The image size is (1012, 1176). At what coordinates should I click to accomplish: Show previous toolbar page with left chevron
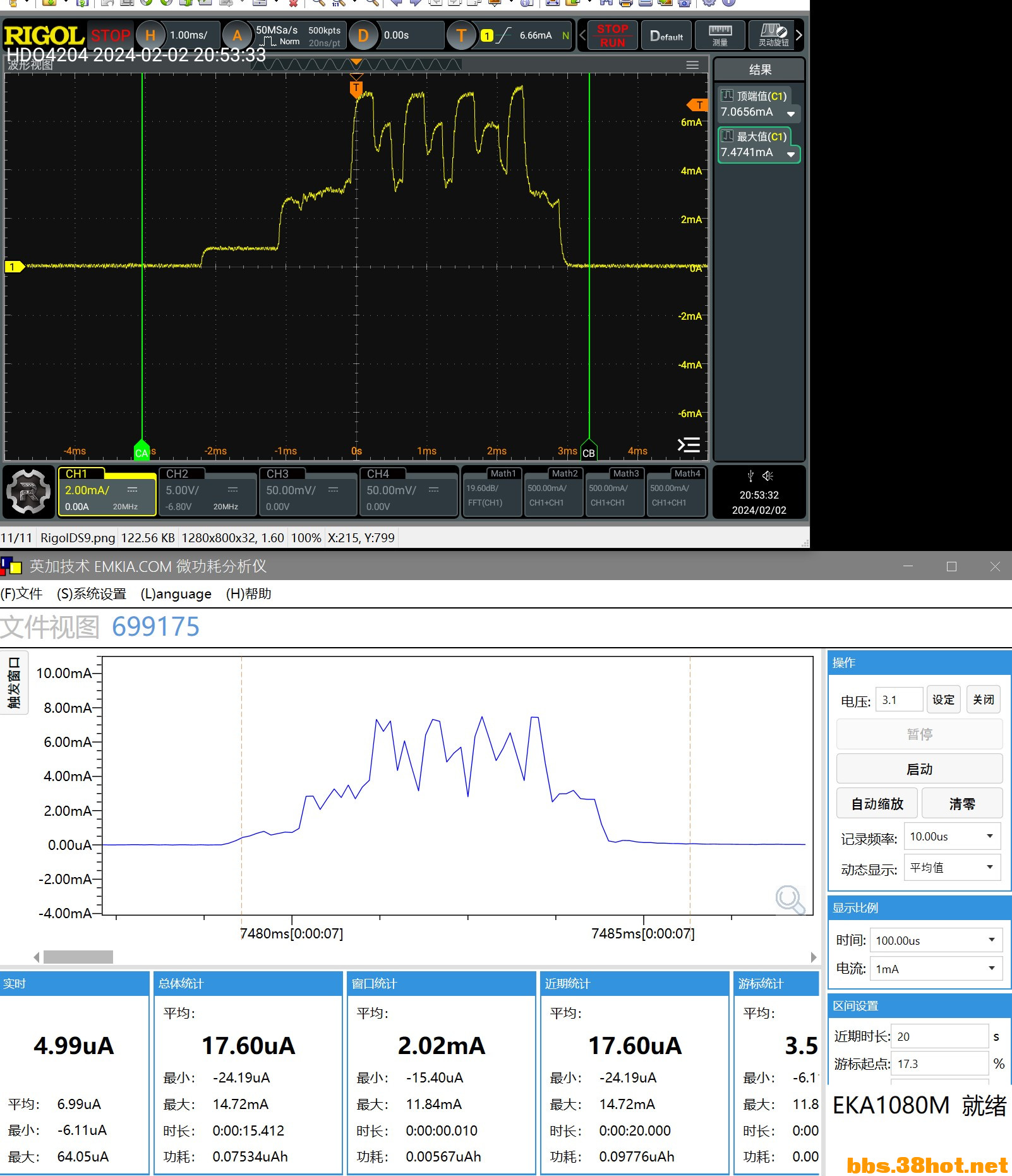click(x=582, y=35)
